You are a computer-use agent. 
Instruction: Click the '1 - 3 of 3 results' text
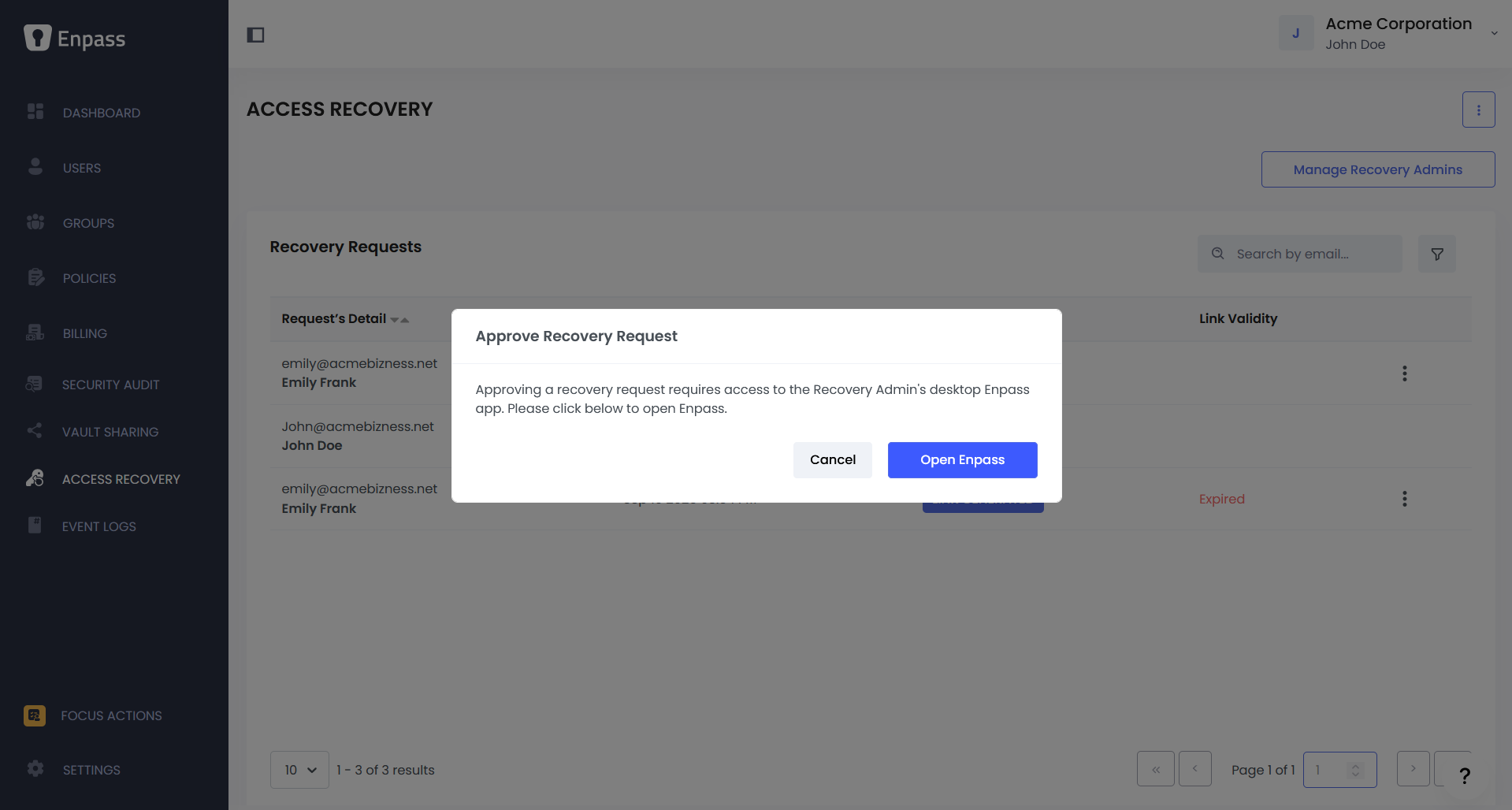pos(385,770)
